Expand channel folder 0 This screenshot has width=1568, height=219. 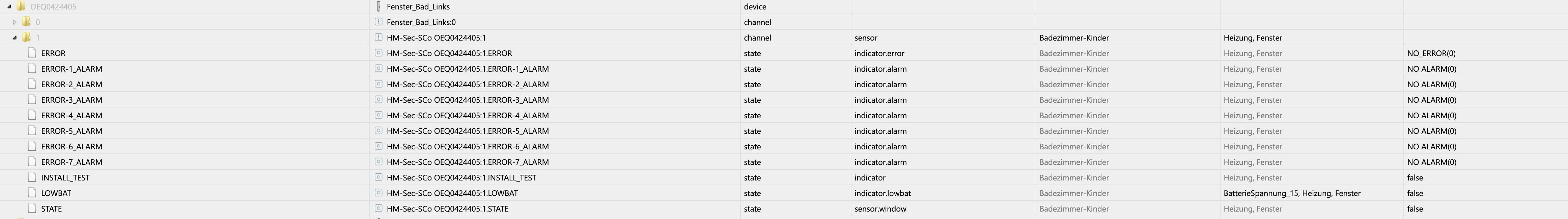coord(15,23)
